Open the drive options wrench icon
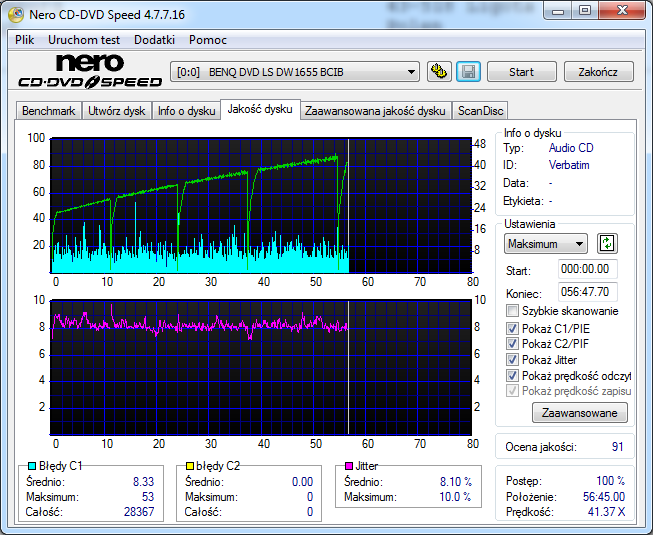 click(x=439, y=72)
